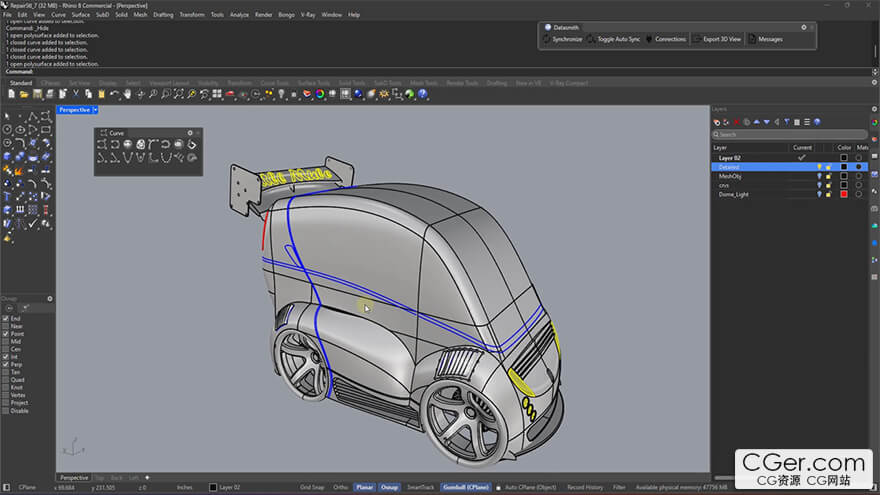Uncheck the End object snap
Image resolution: width=880 pixels, height=495 pixels.
tap(5, 318)
